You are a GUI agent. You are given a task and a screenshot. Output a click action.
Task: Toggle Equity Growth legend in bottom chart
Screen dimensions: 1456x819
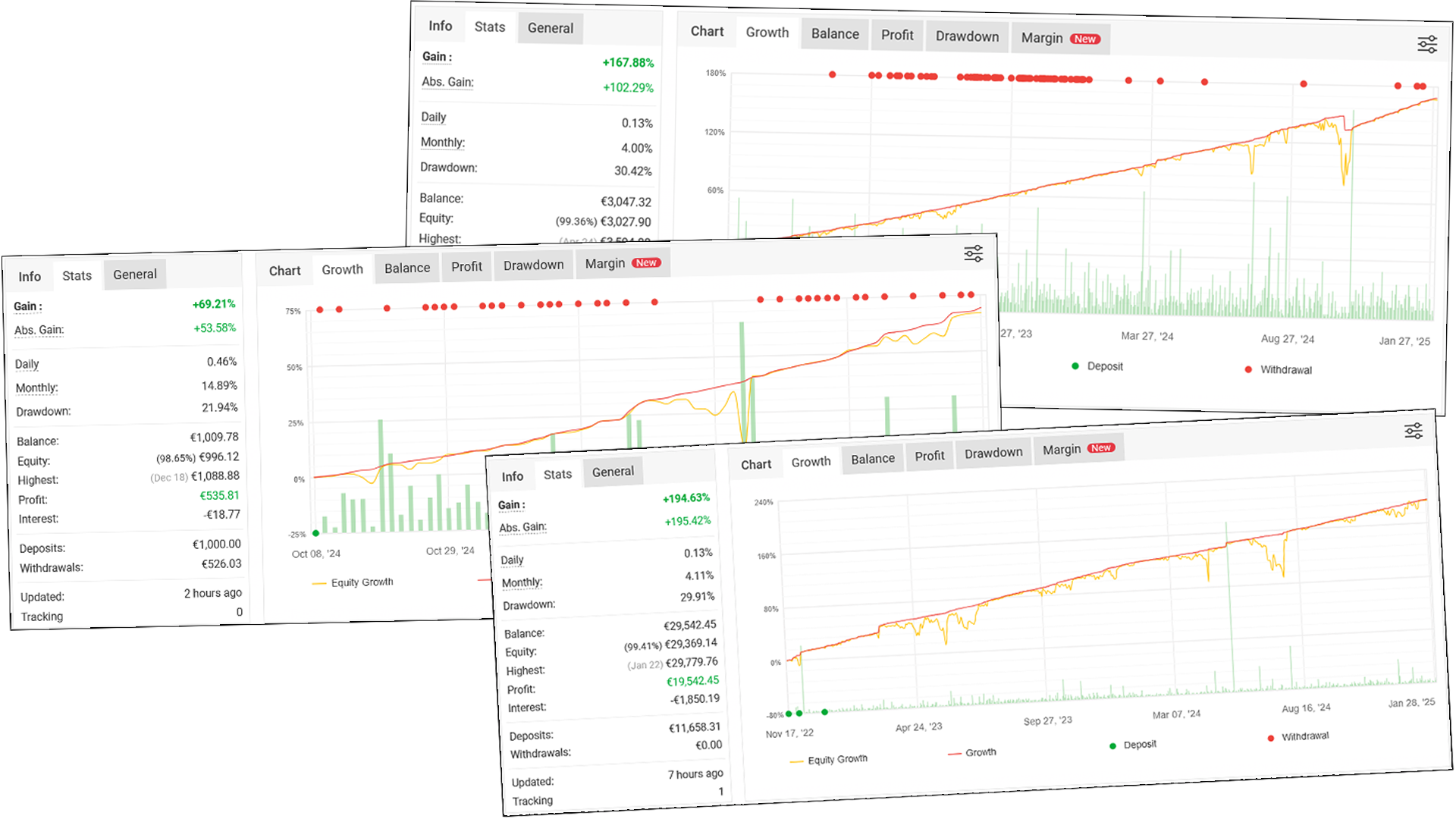point(828,760)
